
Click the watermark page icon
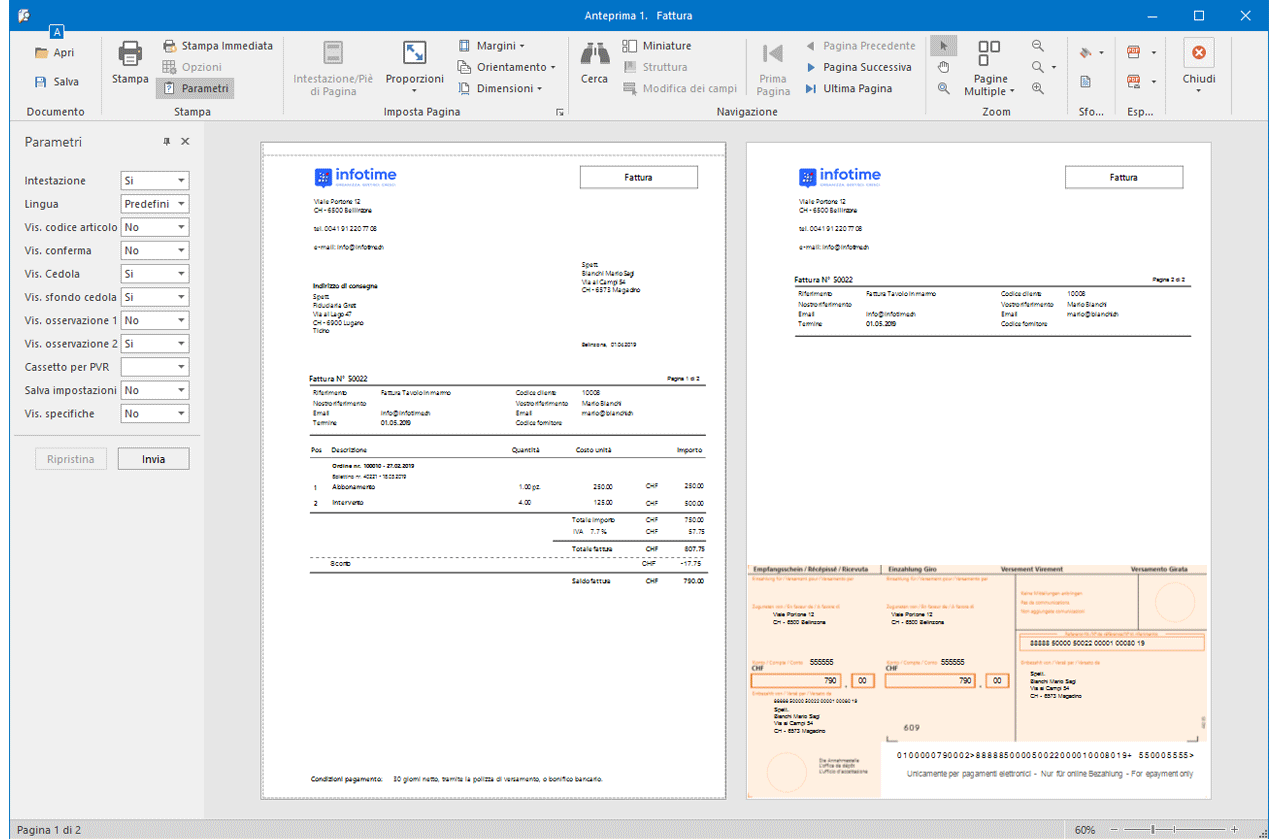pyautogui.click(x=1086, y=82)
